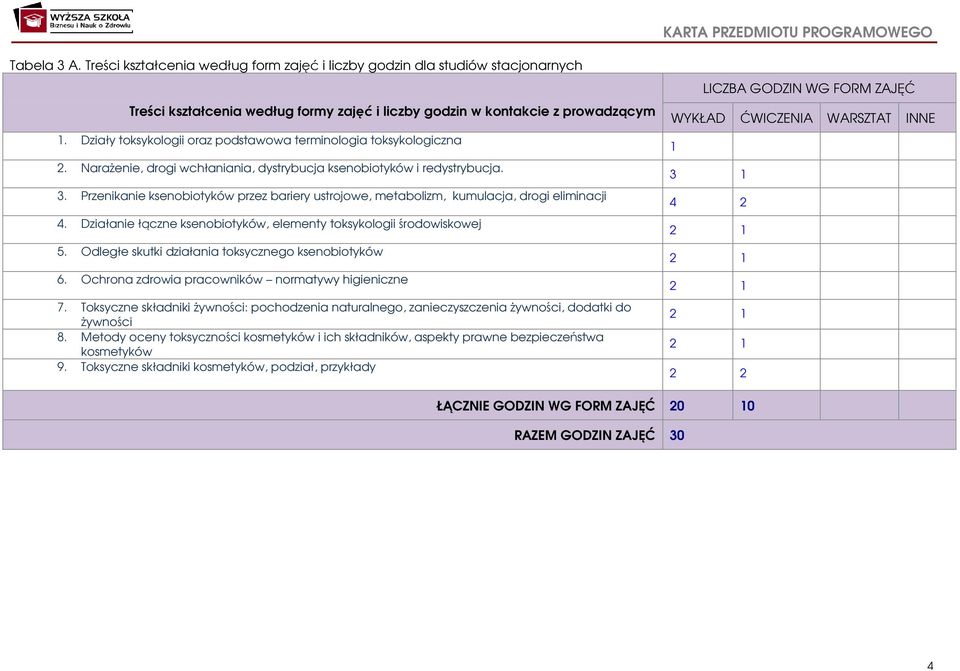The height and width of the screenshot is (671, 960).
Task: Click the KARTA PRZEDMIOTU PROGRAMOWEGO header text
Action: pyautogui.click(x=797, y=32)
